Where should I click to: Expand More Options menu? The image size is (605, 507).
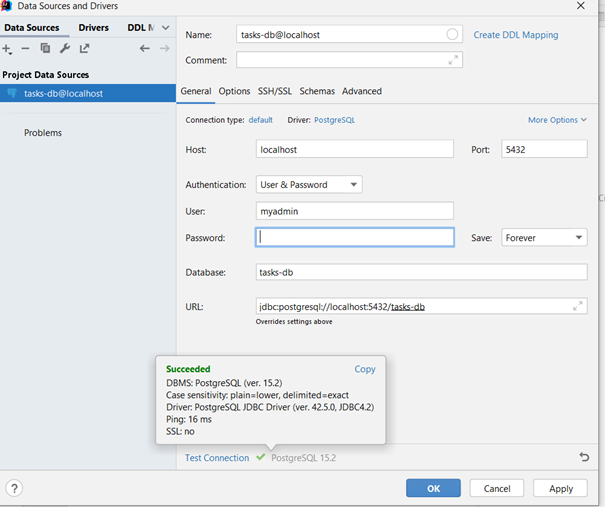(x=557, y=120)
